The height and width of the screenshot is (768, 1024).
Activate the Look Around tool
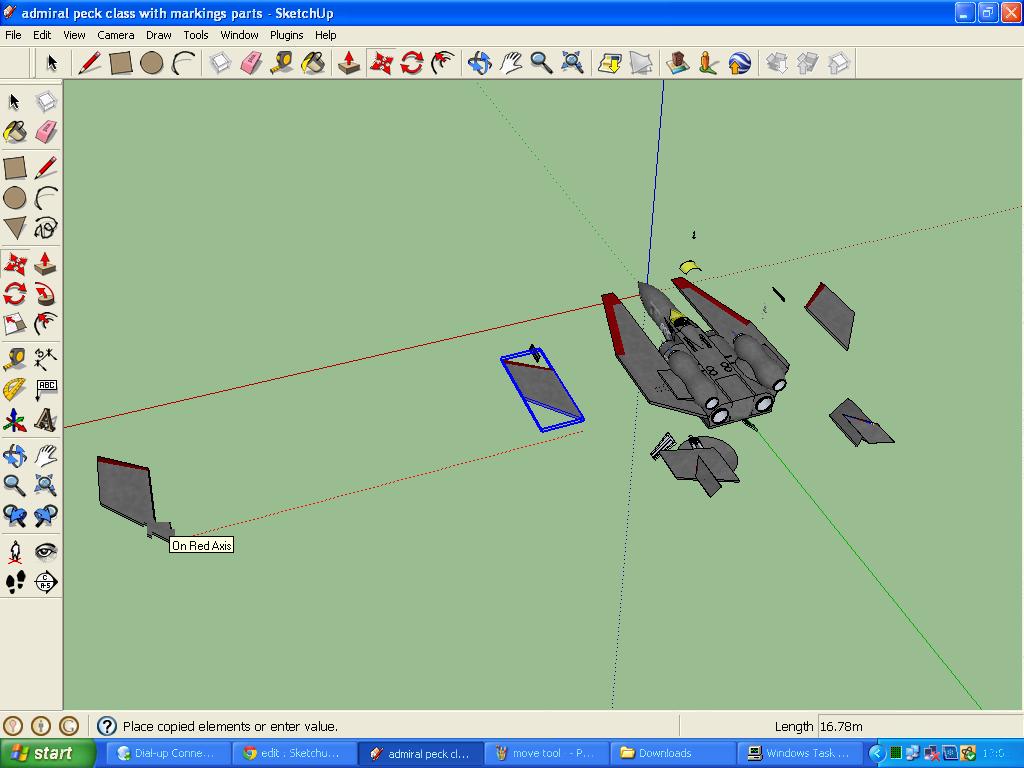coord(46,551)
